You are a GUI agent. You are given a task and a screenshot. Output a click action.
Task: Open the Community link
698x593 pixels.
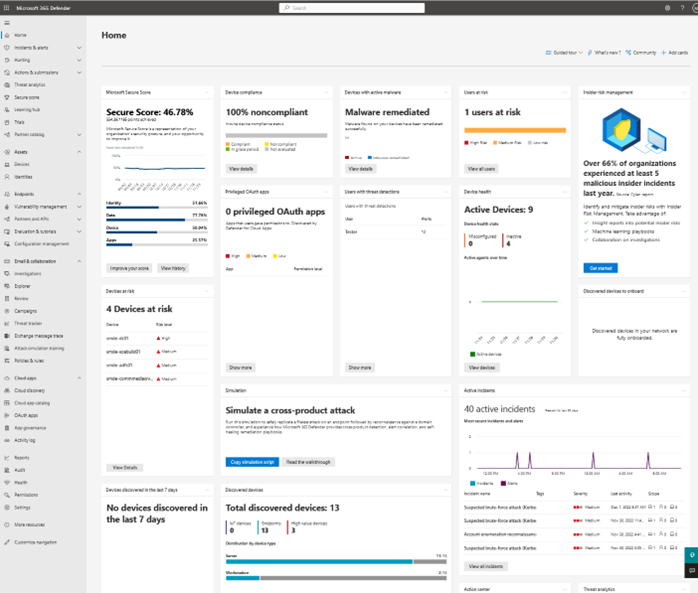pos(641,53)
